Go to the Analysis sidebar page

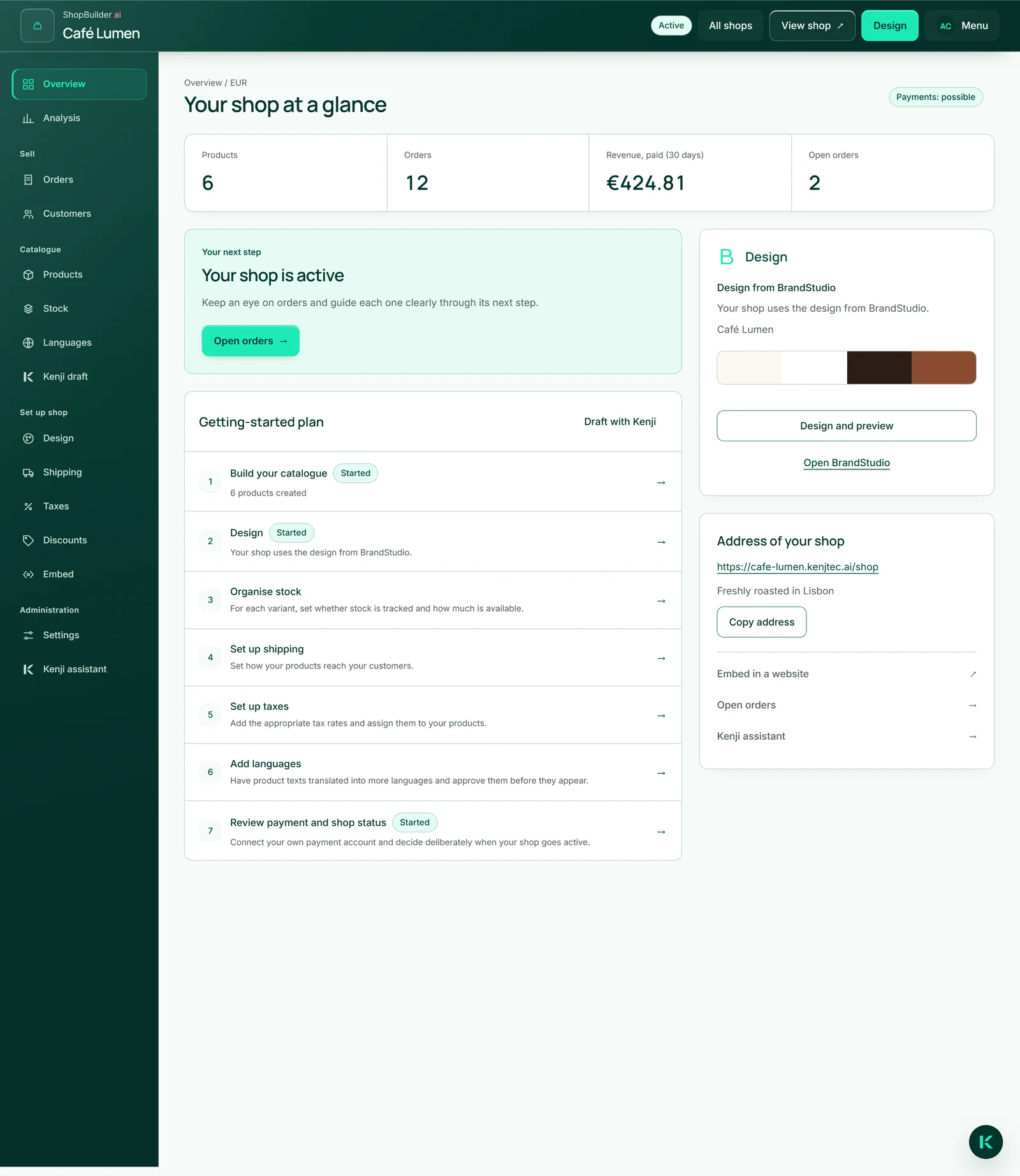click(79, 118)
